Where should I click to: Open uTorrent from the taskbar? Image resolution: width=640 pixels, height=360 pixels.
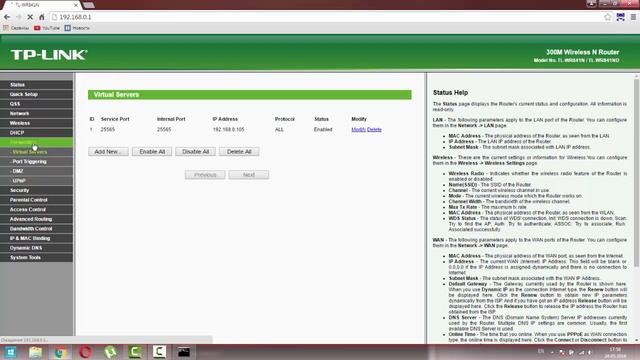(x=110, y=352)
